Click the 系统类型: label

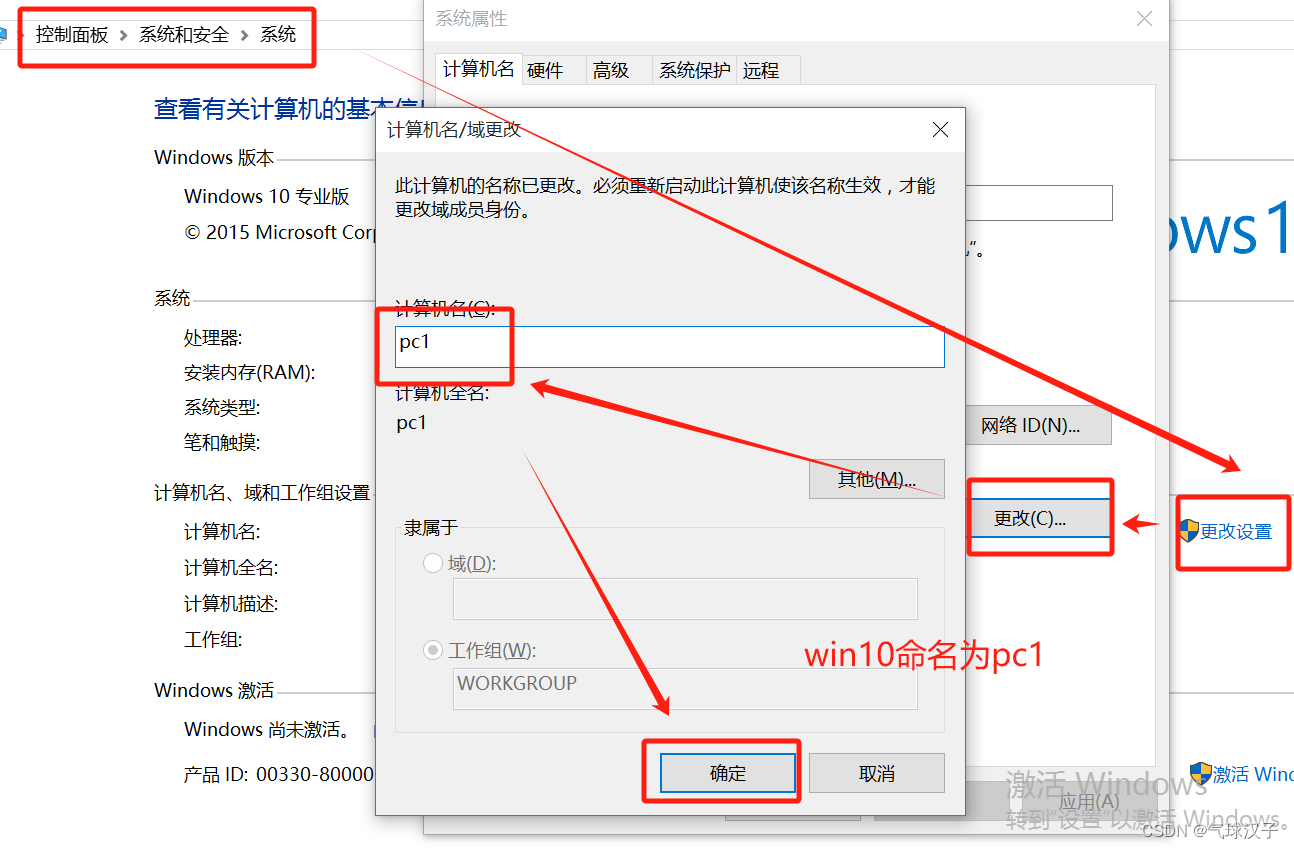222,408
